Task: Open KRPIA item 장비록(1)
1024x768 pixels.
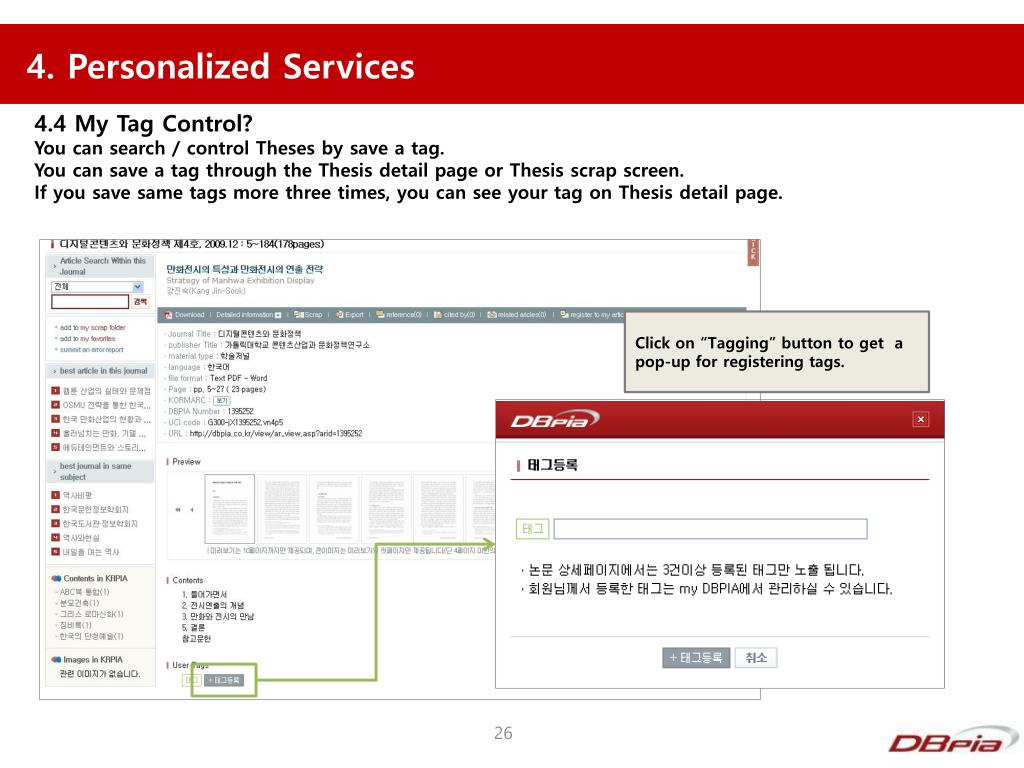Action: tap(75, 625)
